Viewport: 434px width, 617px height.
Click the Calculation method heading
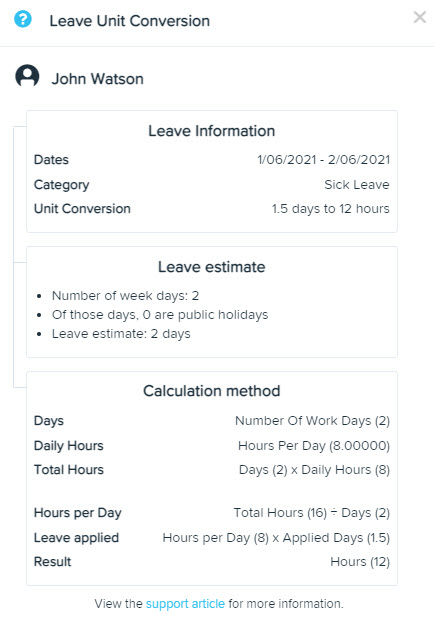click(212, 391)
